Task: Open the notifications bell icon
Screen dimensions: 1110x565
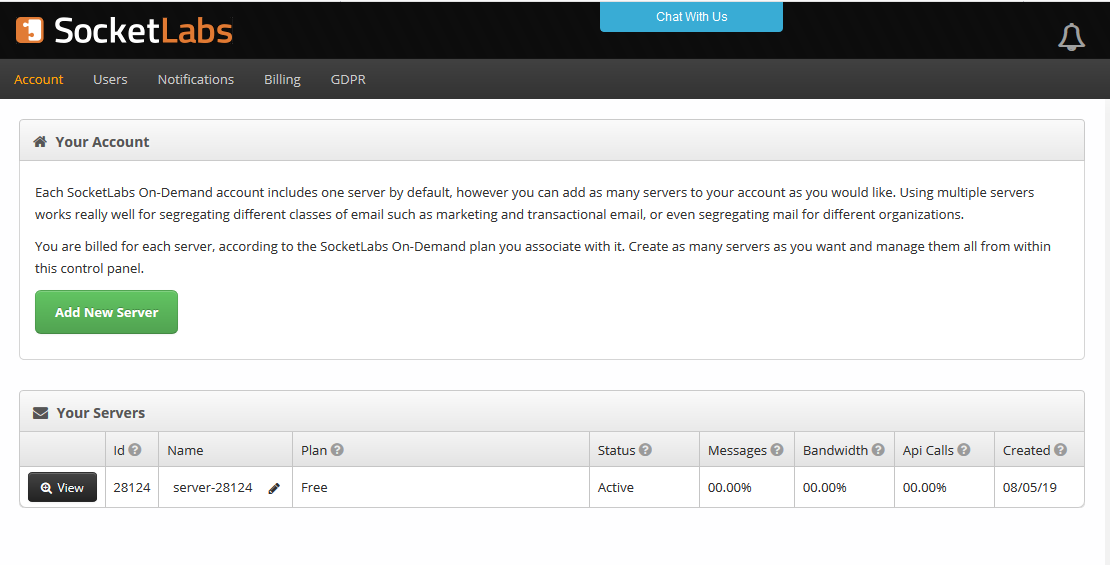Action: 1071,37
